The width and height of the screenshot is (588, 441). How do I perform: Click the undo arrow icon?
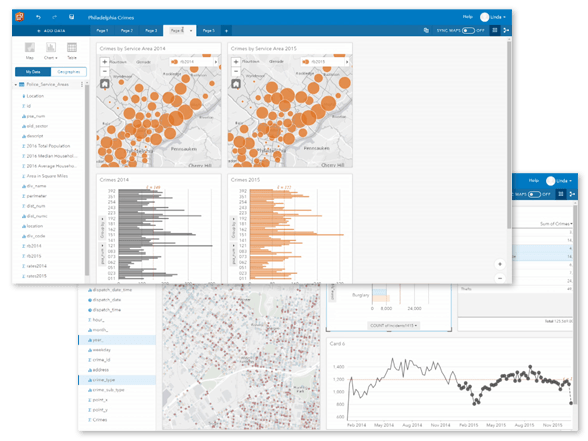[38, 17]
